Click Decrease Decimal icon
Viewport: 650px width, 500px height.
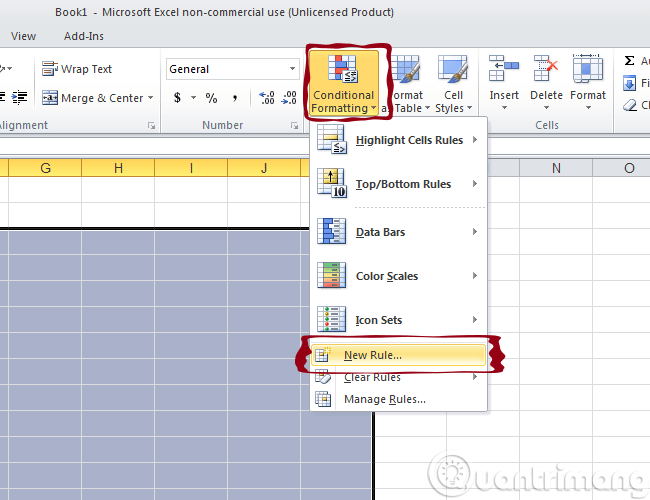coord(289,98)
